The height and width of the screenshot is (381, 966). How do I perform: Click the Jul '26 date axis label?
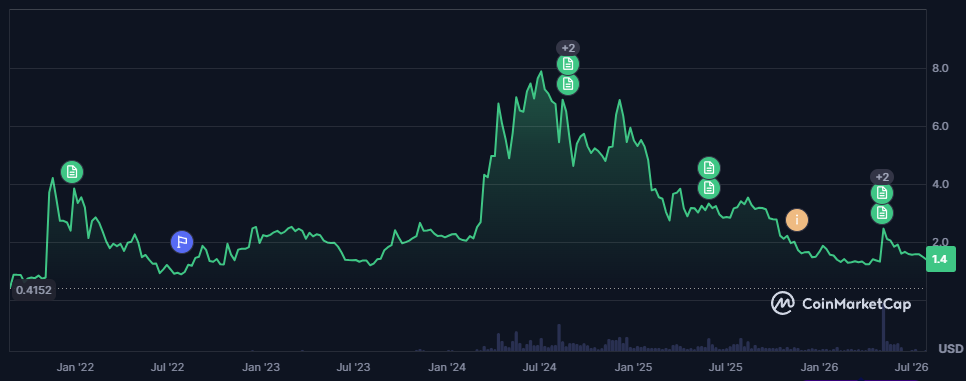911,368
